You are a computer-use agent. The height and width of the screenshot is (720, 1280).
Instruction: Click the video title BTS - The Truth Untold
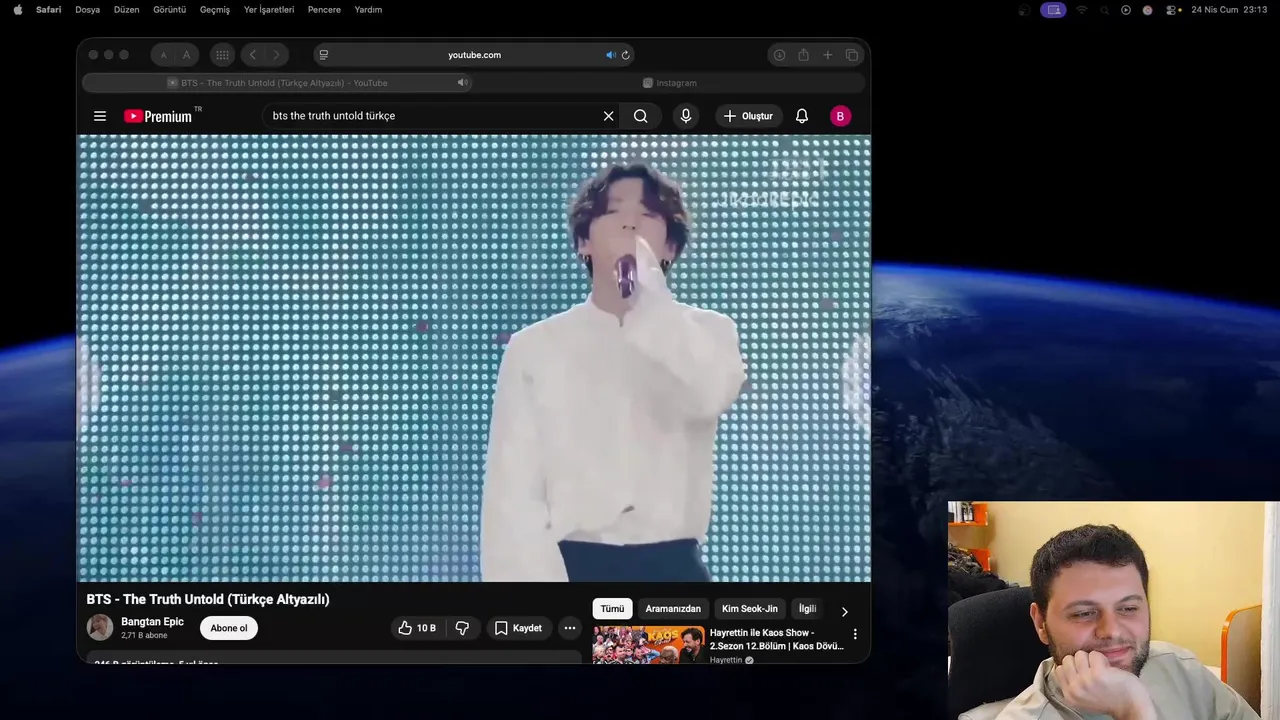[x=208, y=599]
